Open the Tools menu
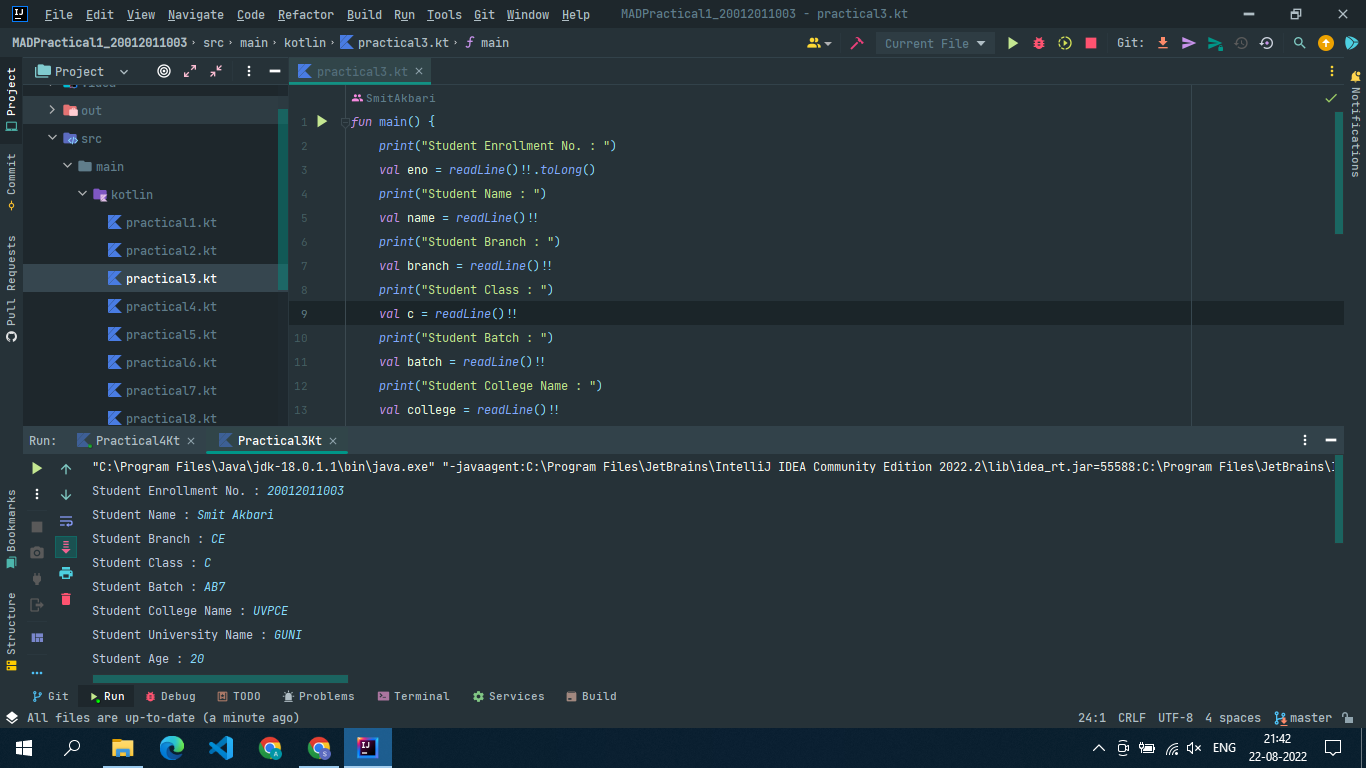 click(x=444, y=14)
